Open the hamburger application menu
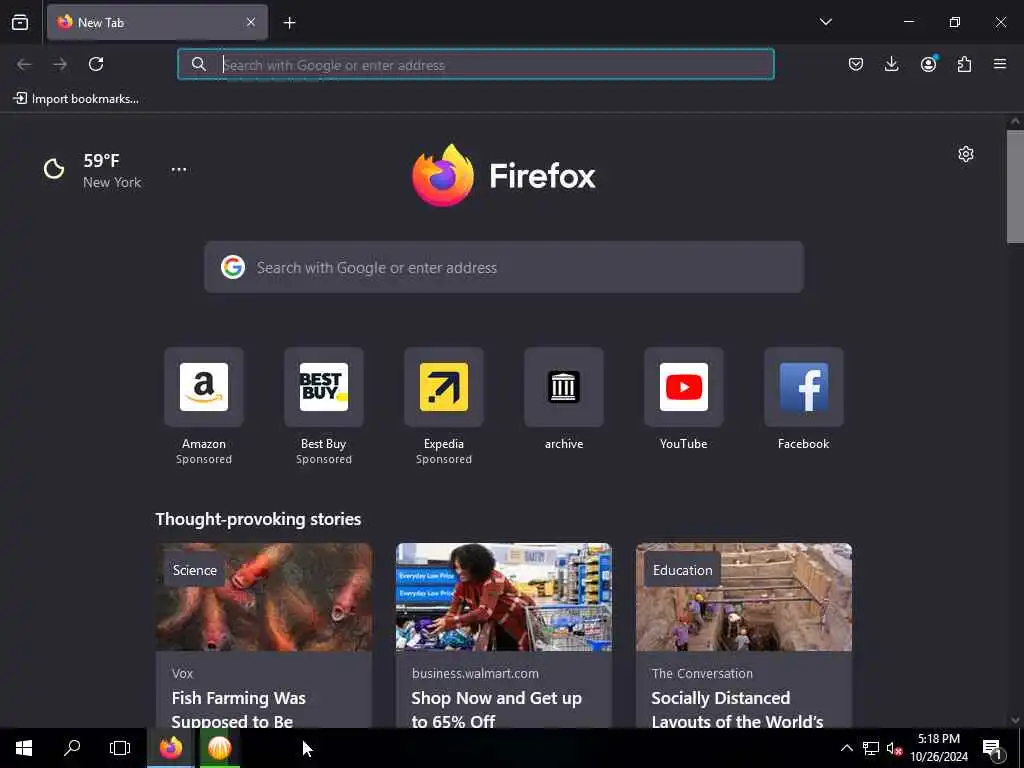This screenshot has height=768, width=1024. (999, 64)
